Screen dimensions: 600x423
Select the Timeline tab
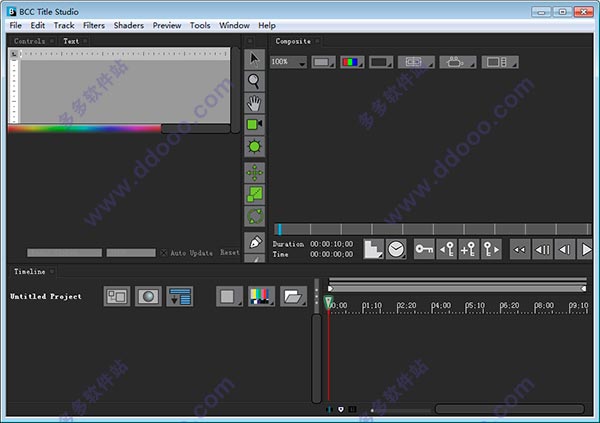(x=29, y=271)
